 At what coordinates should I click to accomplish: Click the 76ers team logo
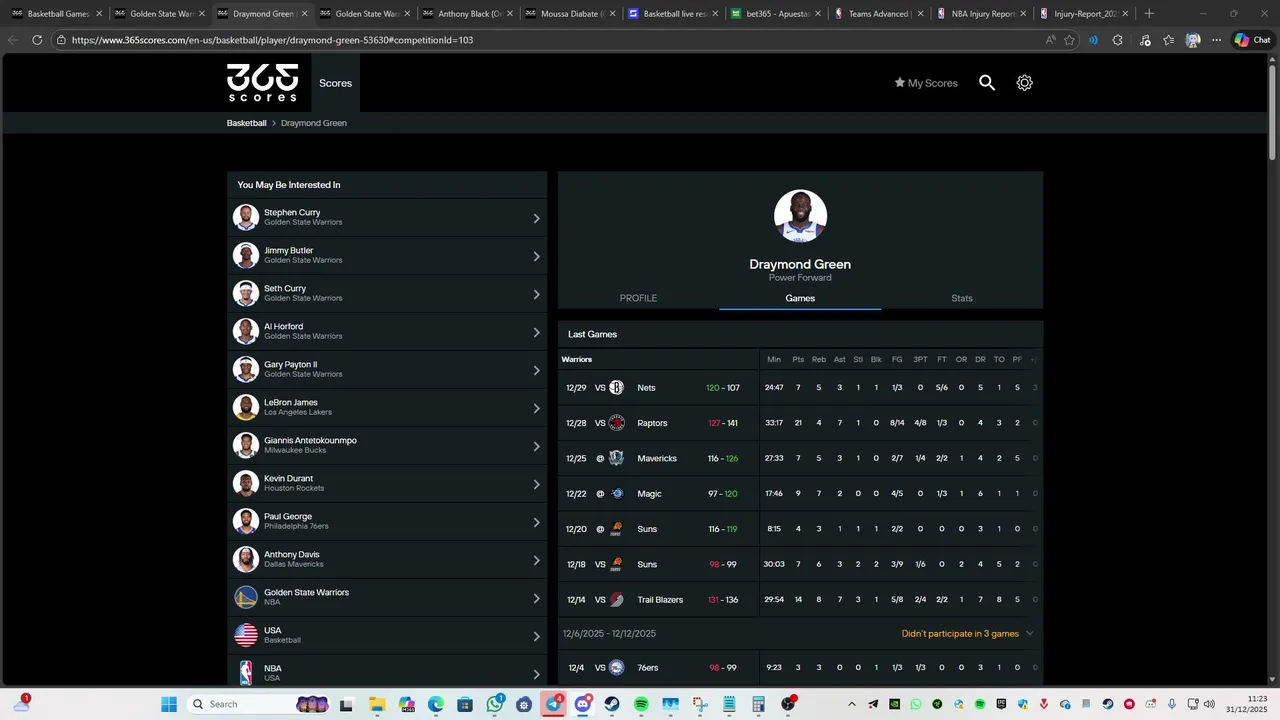coord(616,667)
